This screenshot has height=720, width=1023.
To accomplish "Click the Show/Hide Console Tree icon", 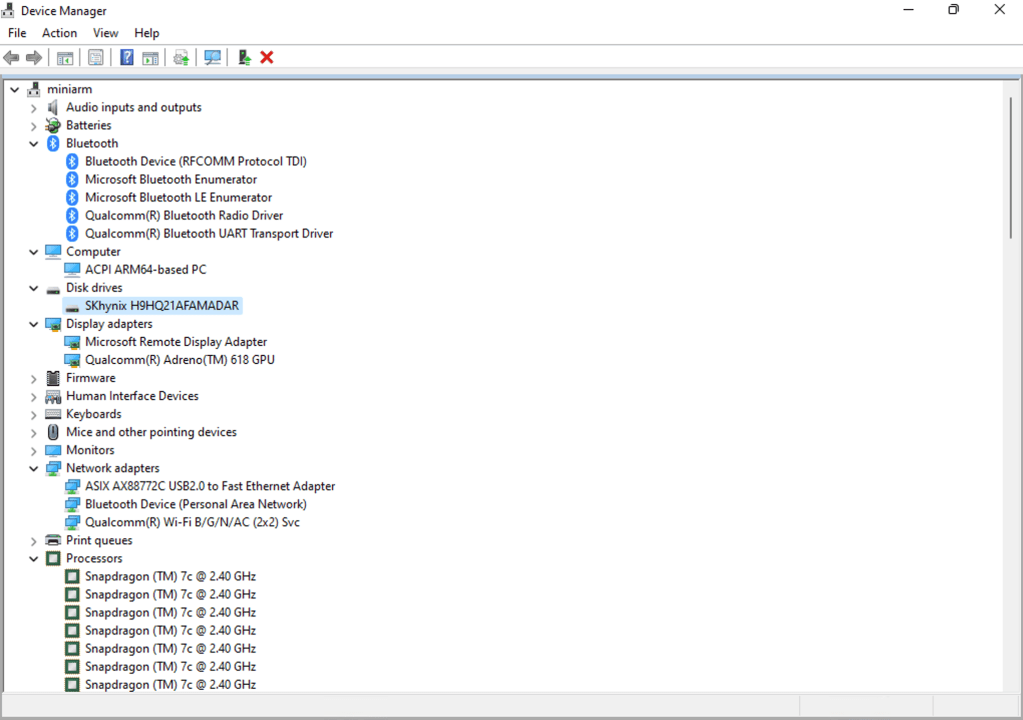I will 65,58.
